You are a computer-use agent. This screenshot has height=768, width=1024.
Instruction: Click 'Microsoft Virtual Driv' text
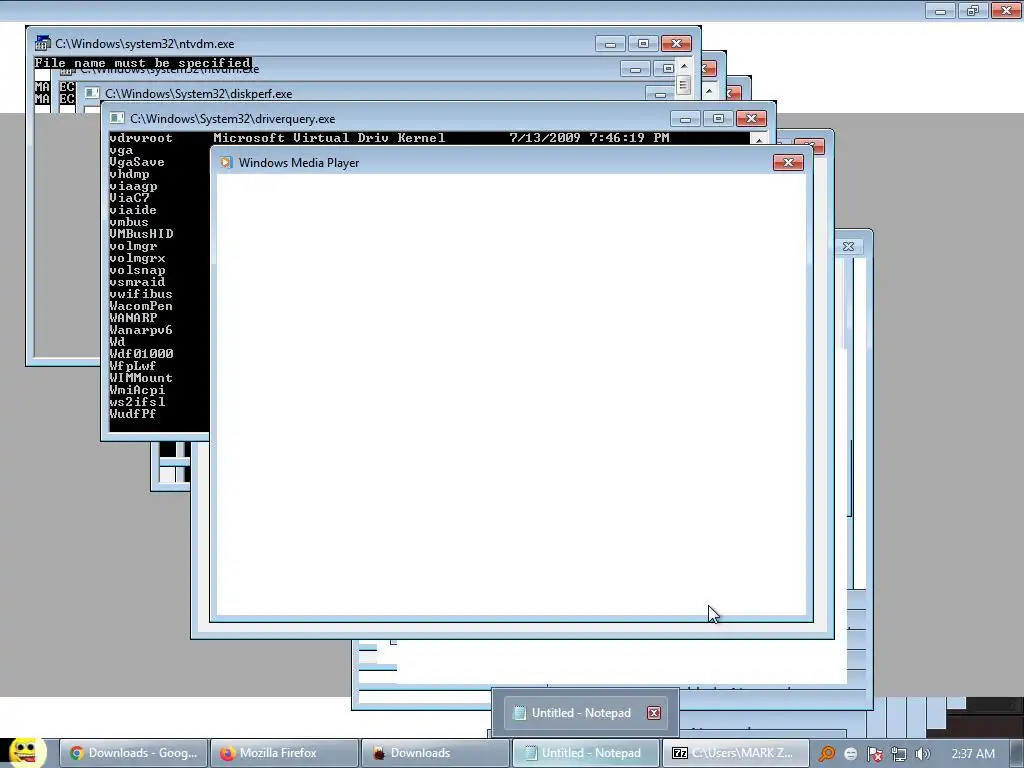(x=302, y=138)
